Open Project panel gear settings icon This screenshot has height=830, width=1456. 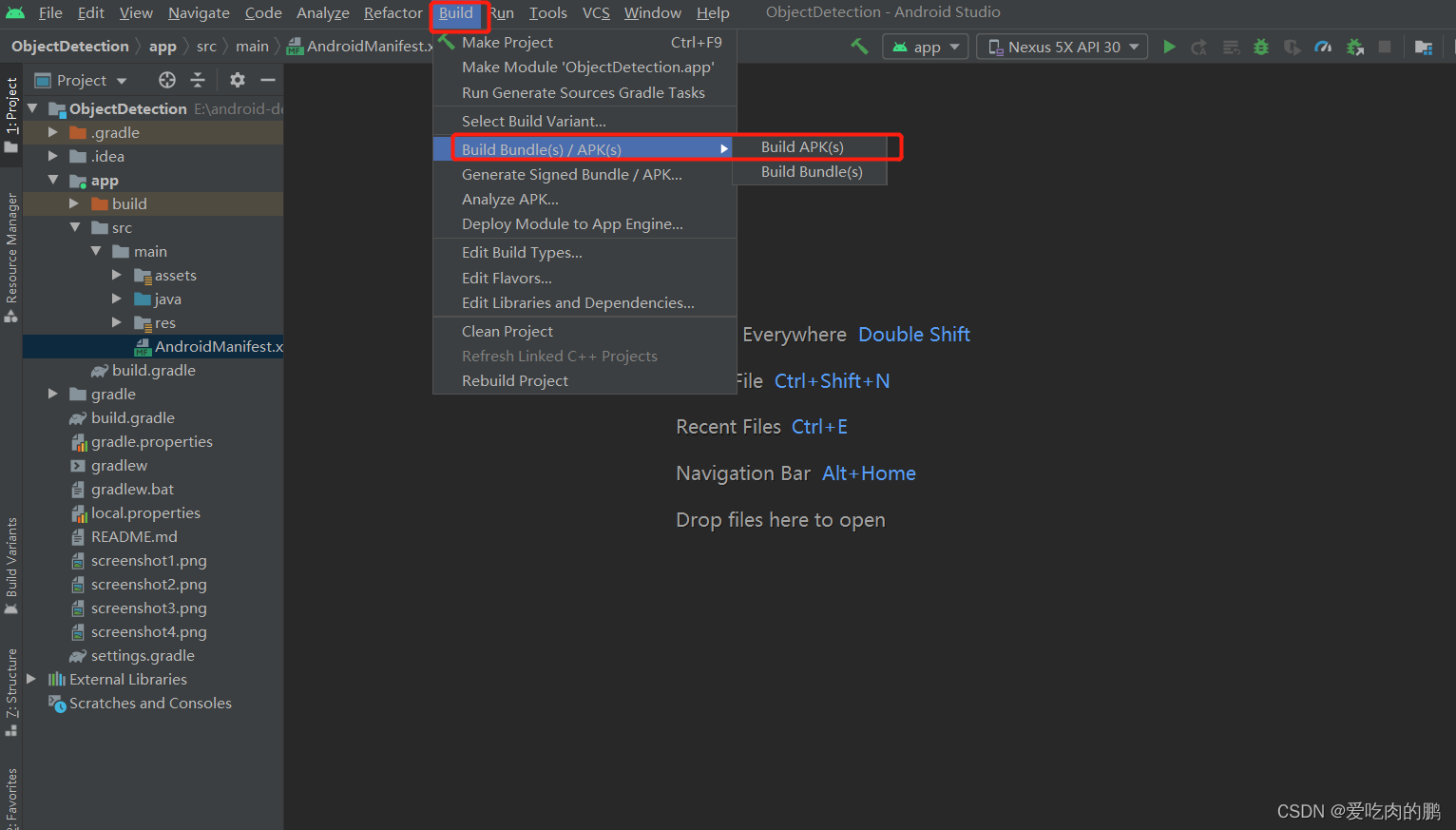coord(238,80)
